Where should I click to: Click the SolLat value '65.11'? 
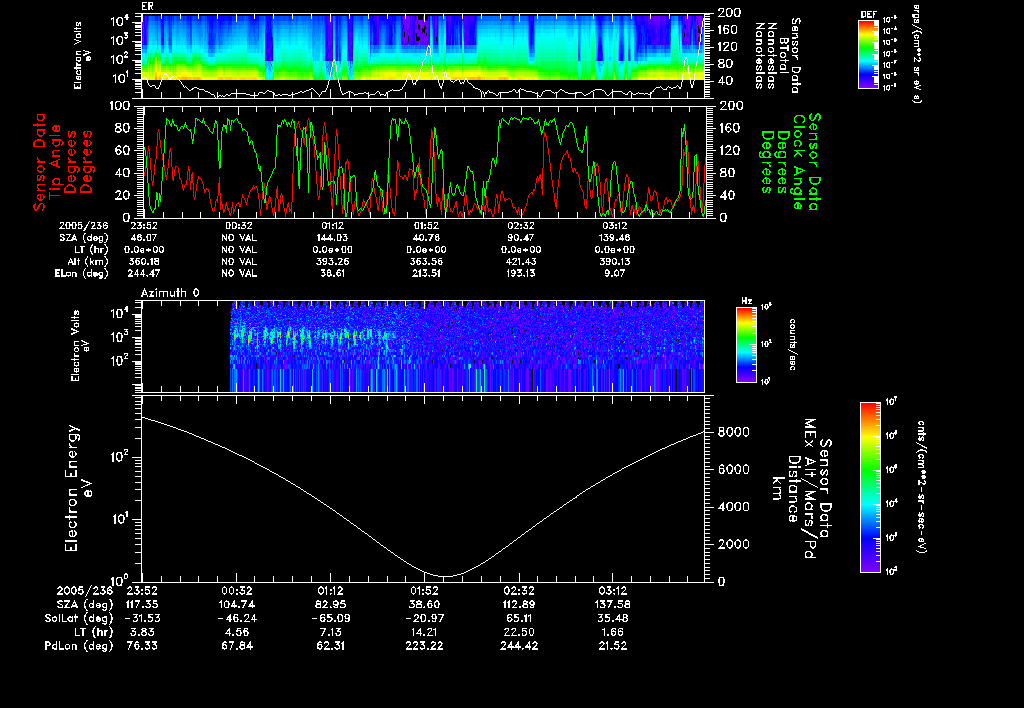[519, 618]
